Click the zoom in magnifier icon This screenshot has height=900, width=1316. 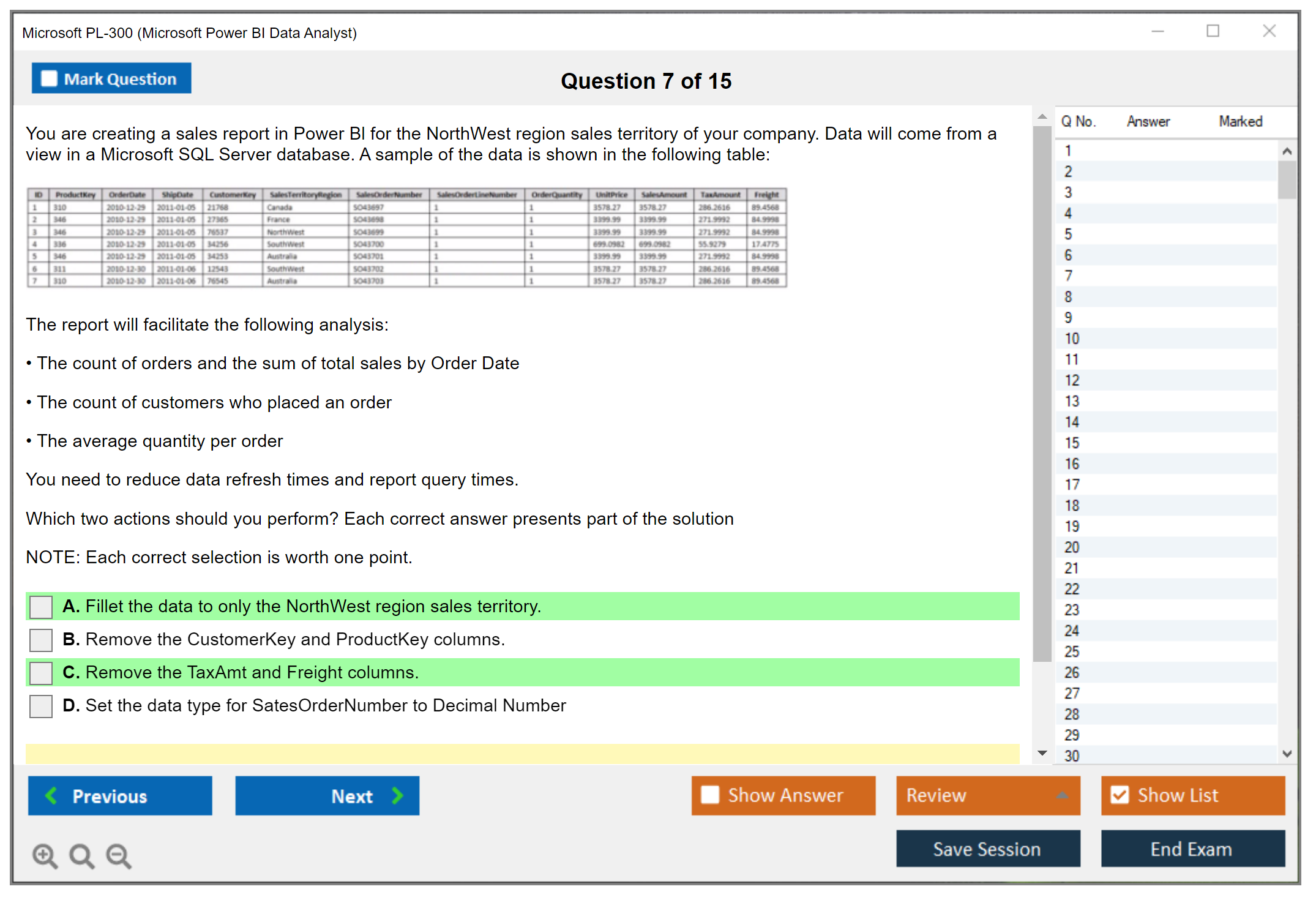point(45,855)
